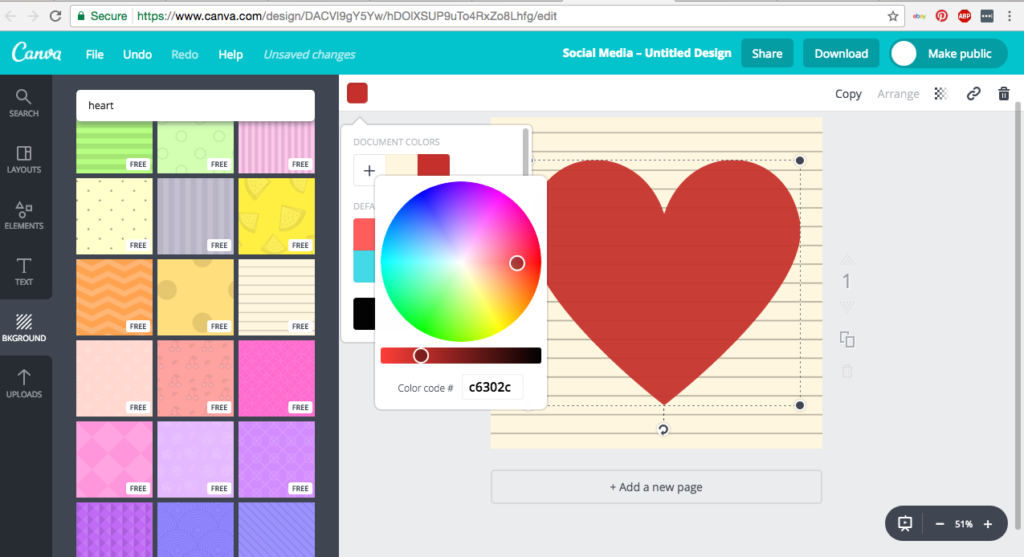The image size is (1024, 557).
Task: Delete the element with trash icon
Action: tap(1004, 94)
